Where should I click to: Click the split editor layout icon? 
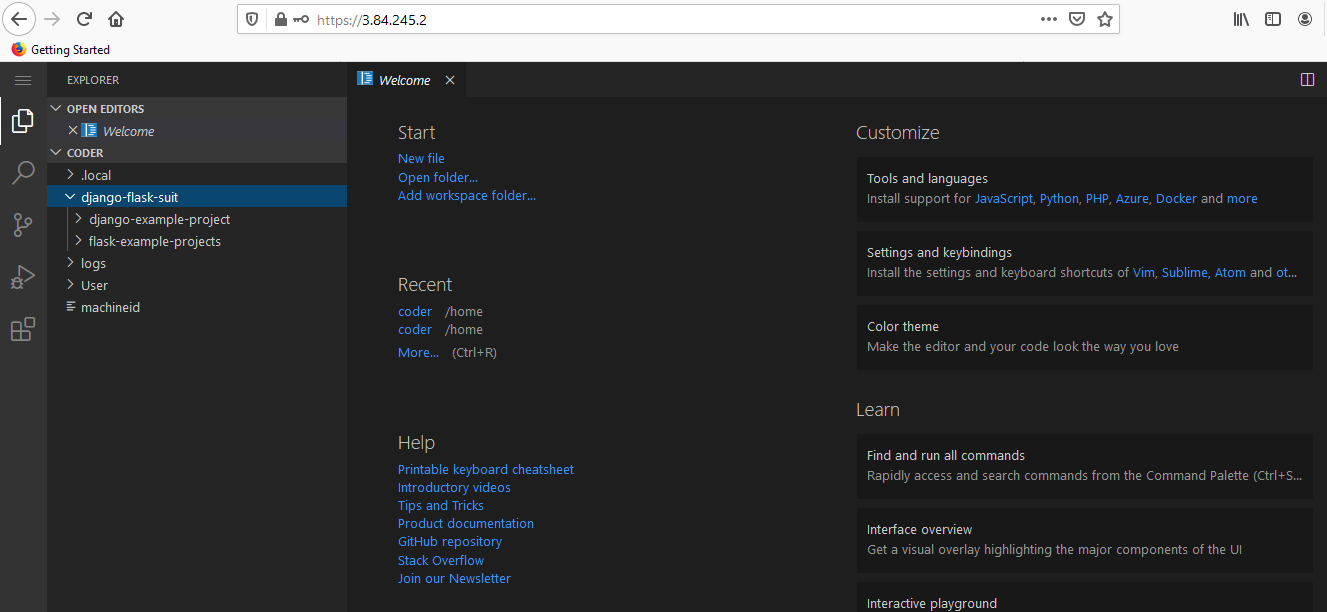point(1307,80)
